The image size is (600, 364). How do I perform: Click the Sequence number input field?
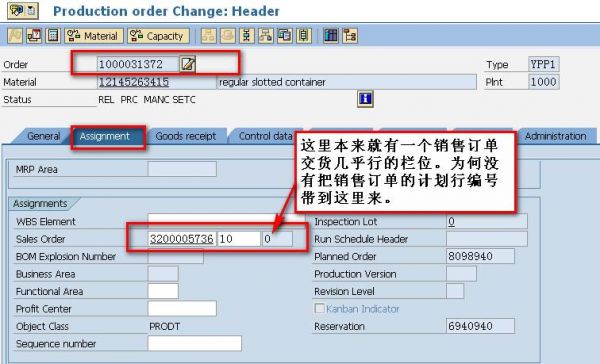pyautogui.click(x=195, y=343)
